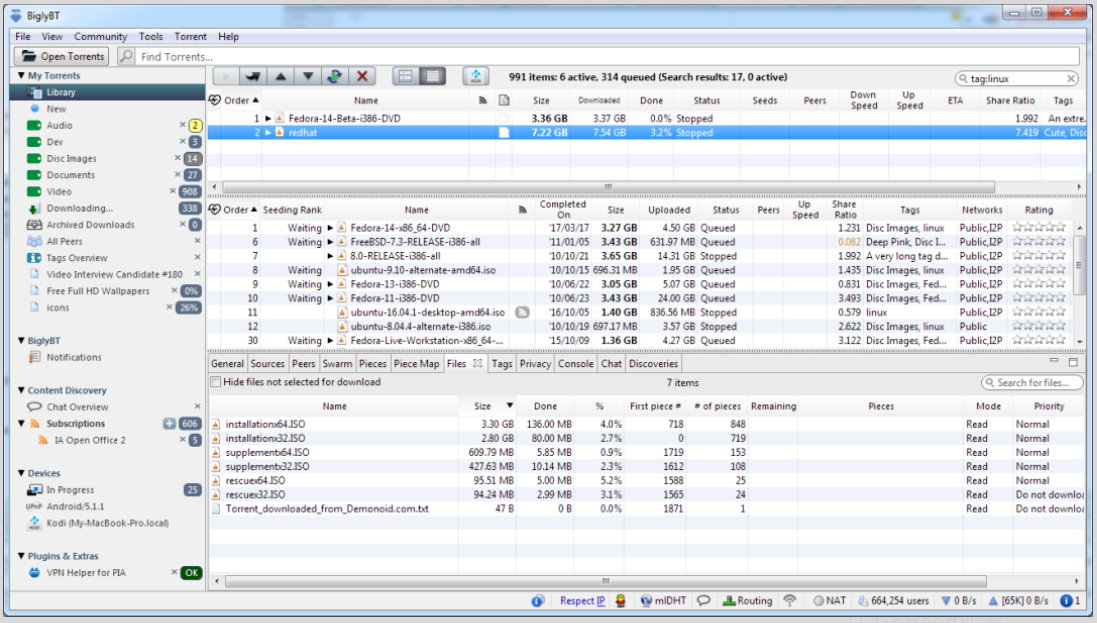Image resolution: width=1097 pixels, height=623 pixels.
Task: Click the chat bubble status bar icon
Action: 704,601
